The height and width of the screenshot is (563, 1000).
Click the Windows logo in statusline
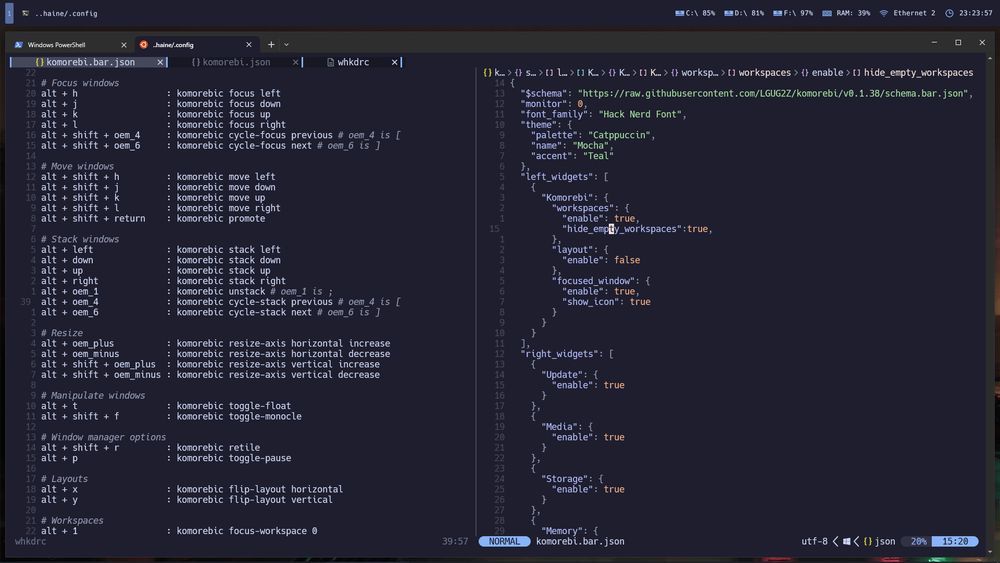846,541
